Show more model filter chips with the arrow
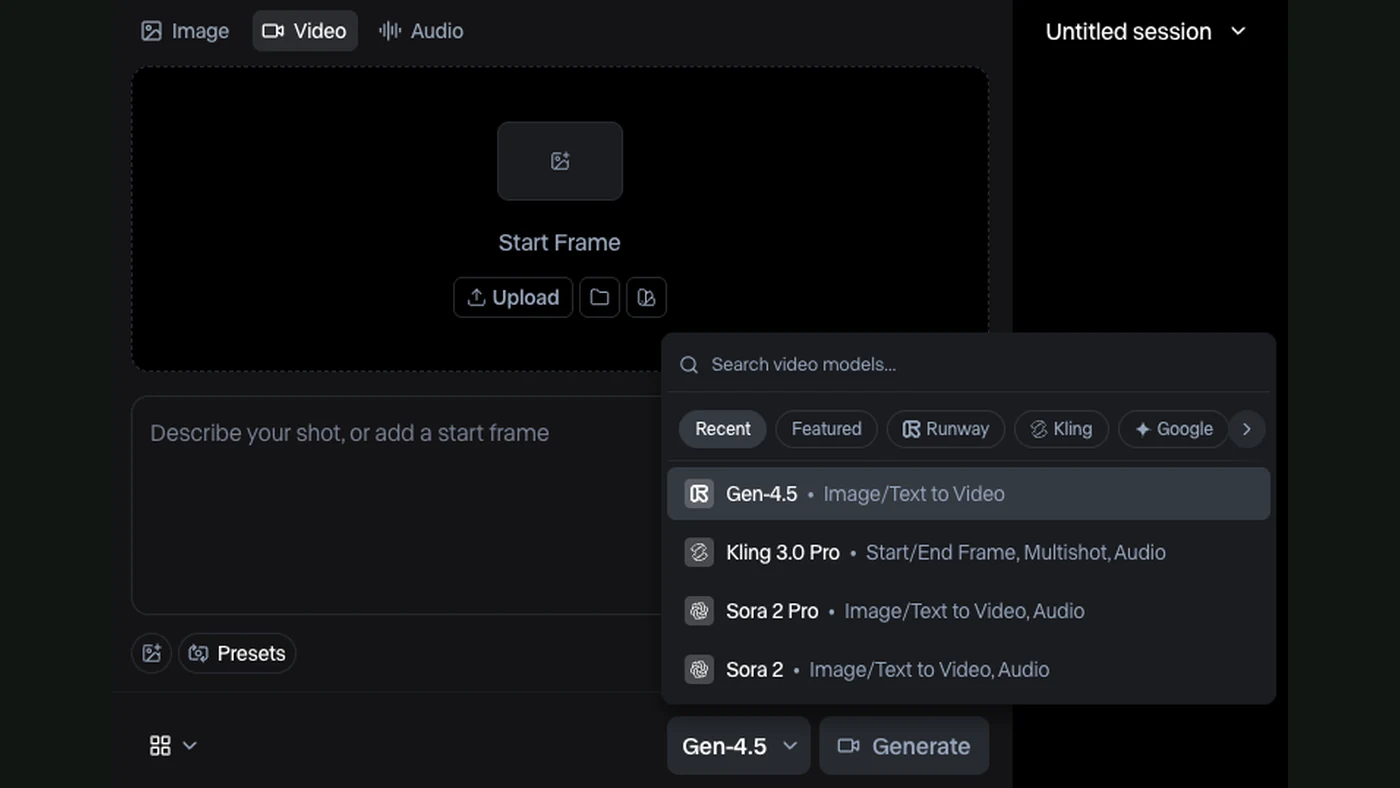The height and width of the screenshot is (788, 1400). pyautogui.click(x=1247, y=429)
